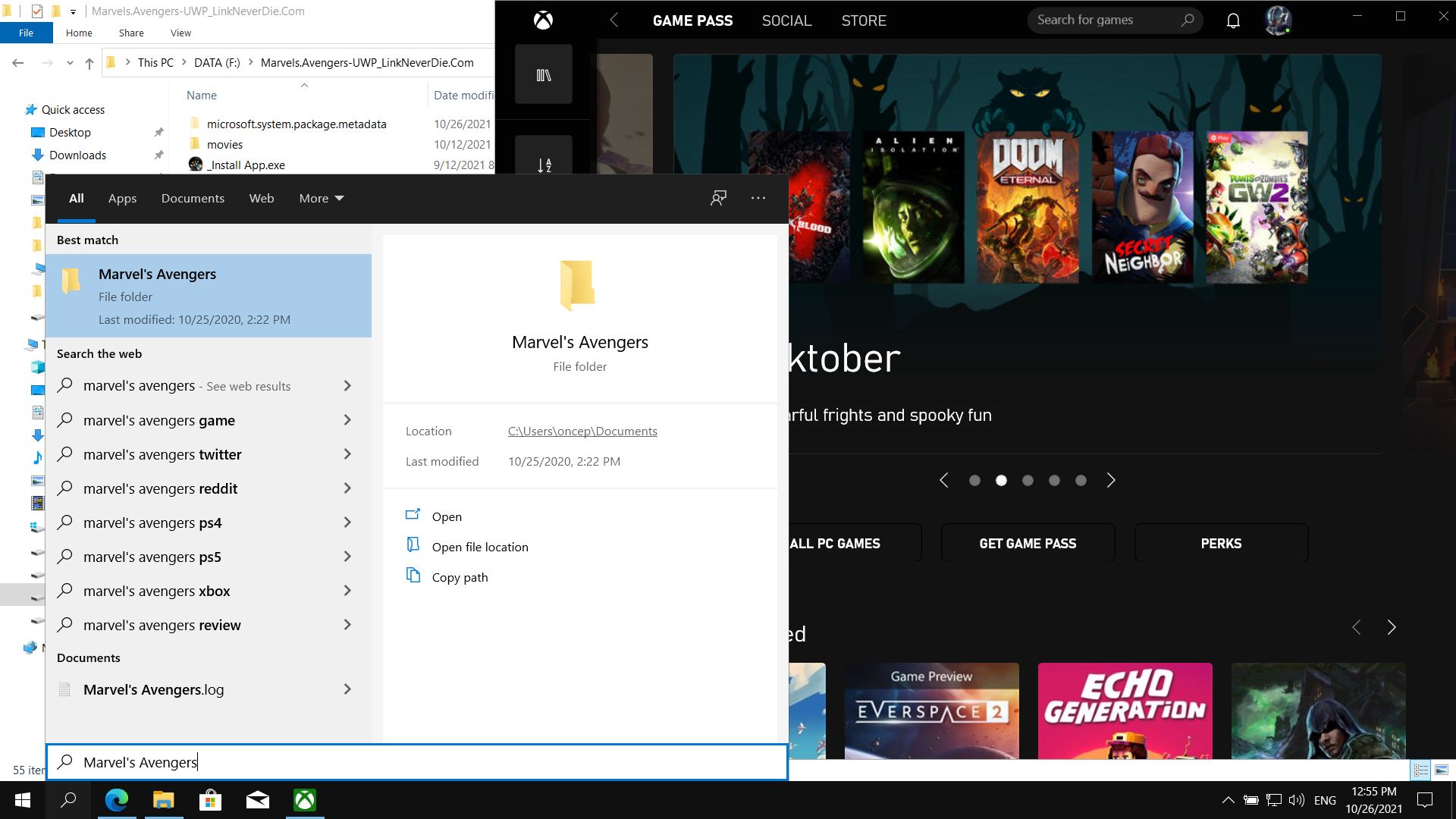Screen dimensions: 1456x819
Task: Open the C:\Users\oncep\Documents location link
Action: click(582, 431)
